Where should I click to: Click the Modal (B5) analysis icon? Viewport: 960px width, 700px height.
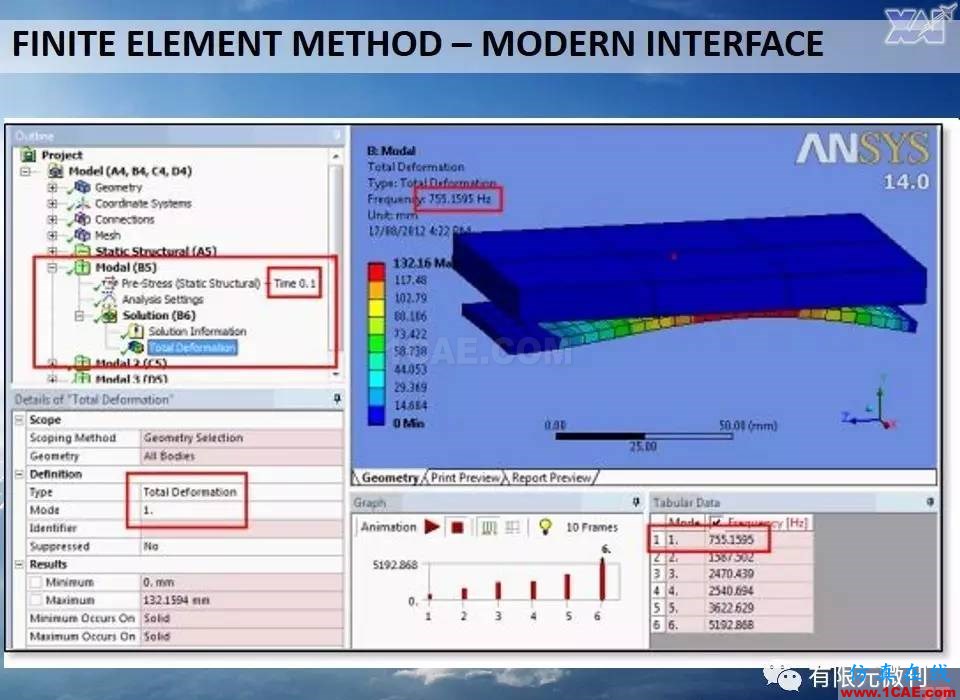click(x=82, y=267)
